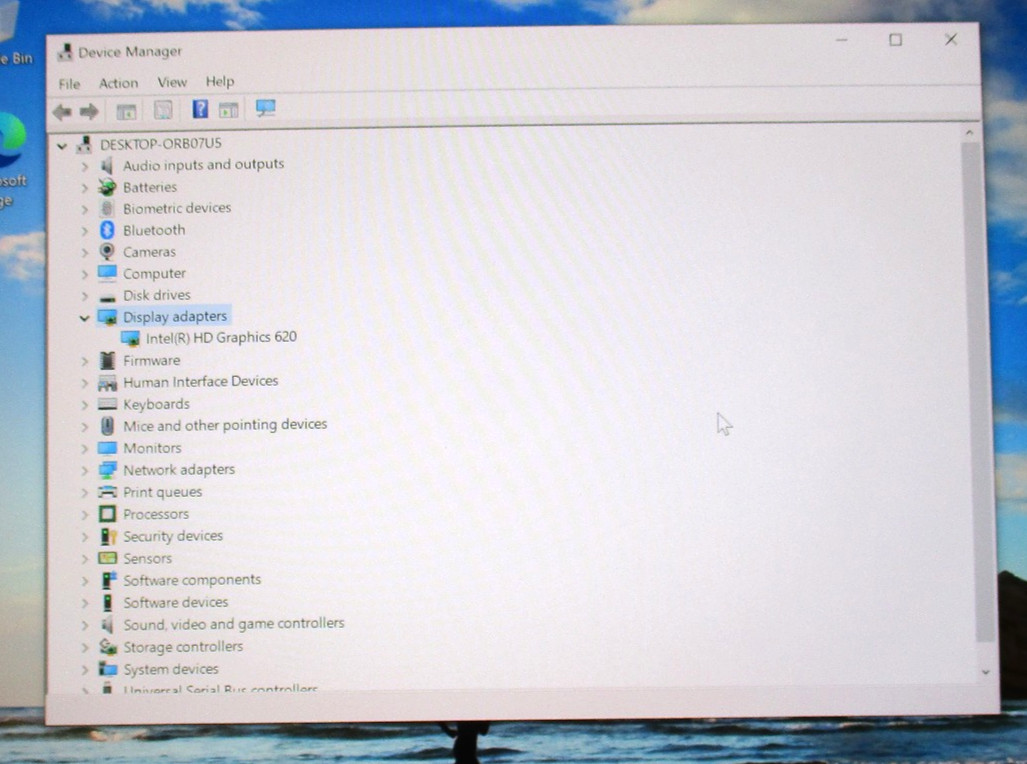Viewport: 1027px width, 764px height.
Task: Click the blue Help question-mark icon
Action: click(200, 109)
